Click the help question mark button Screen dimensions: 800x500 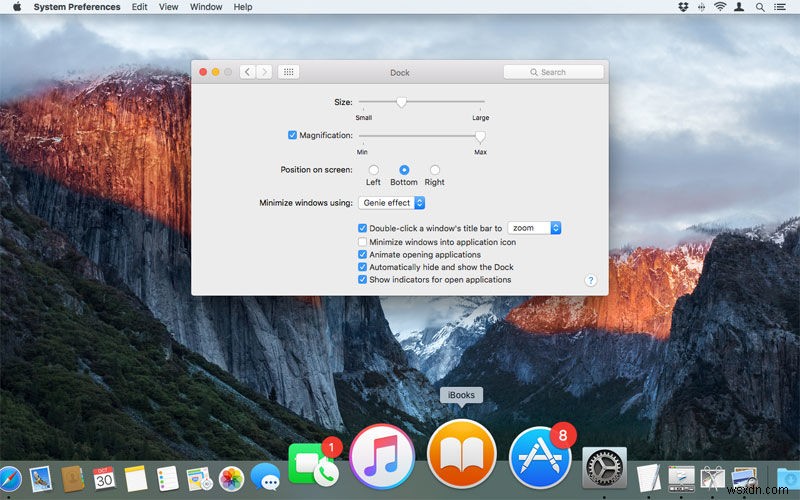tap(590, 280)
